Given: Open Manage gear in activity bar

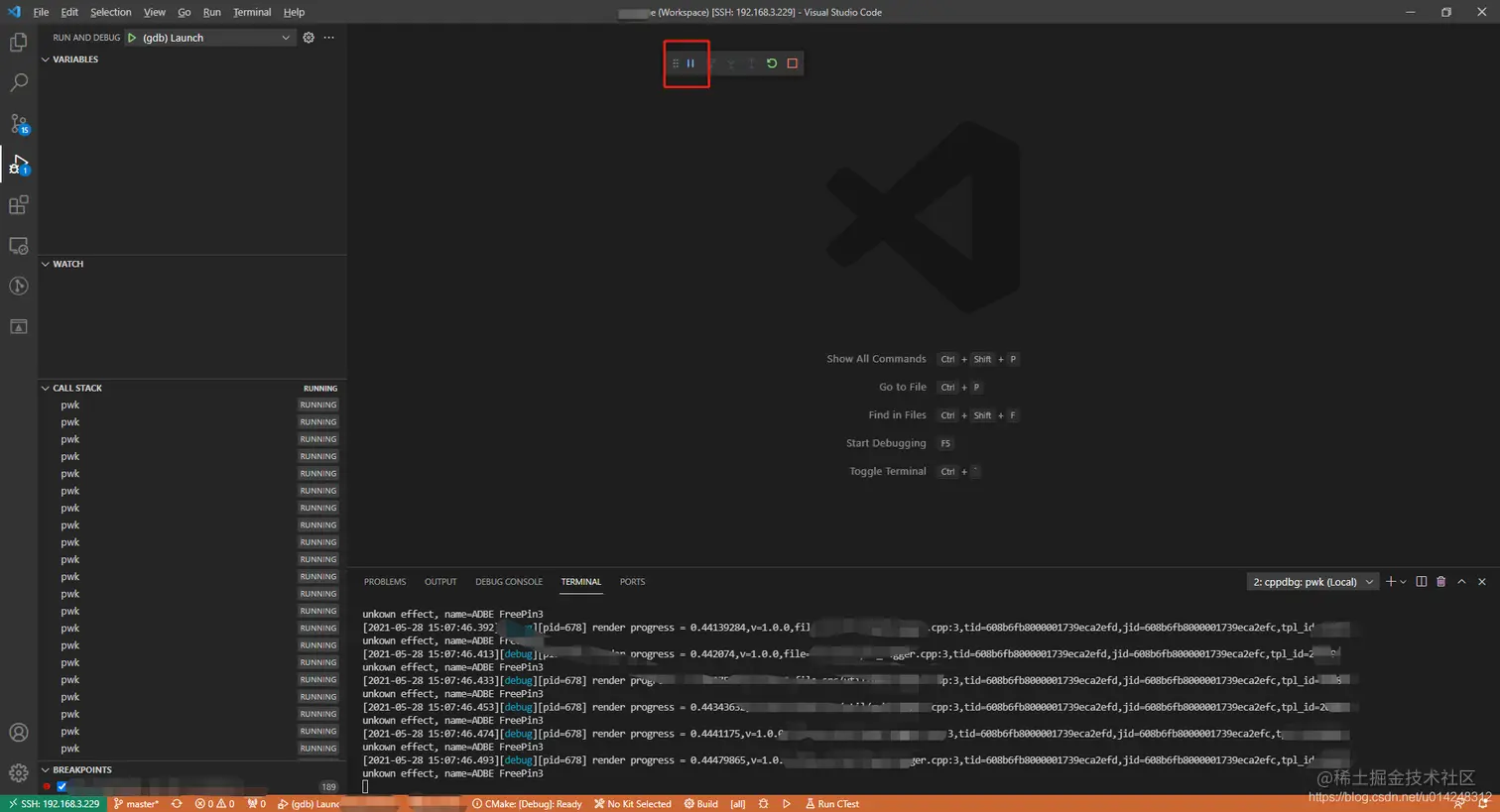Looking at the screenshot, I should [x=18, y=772].
